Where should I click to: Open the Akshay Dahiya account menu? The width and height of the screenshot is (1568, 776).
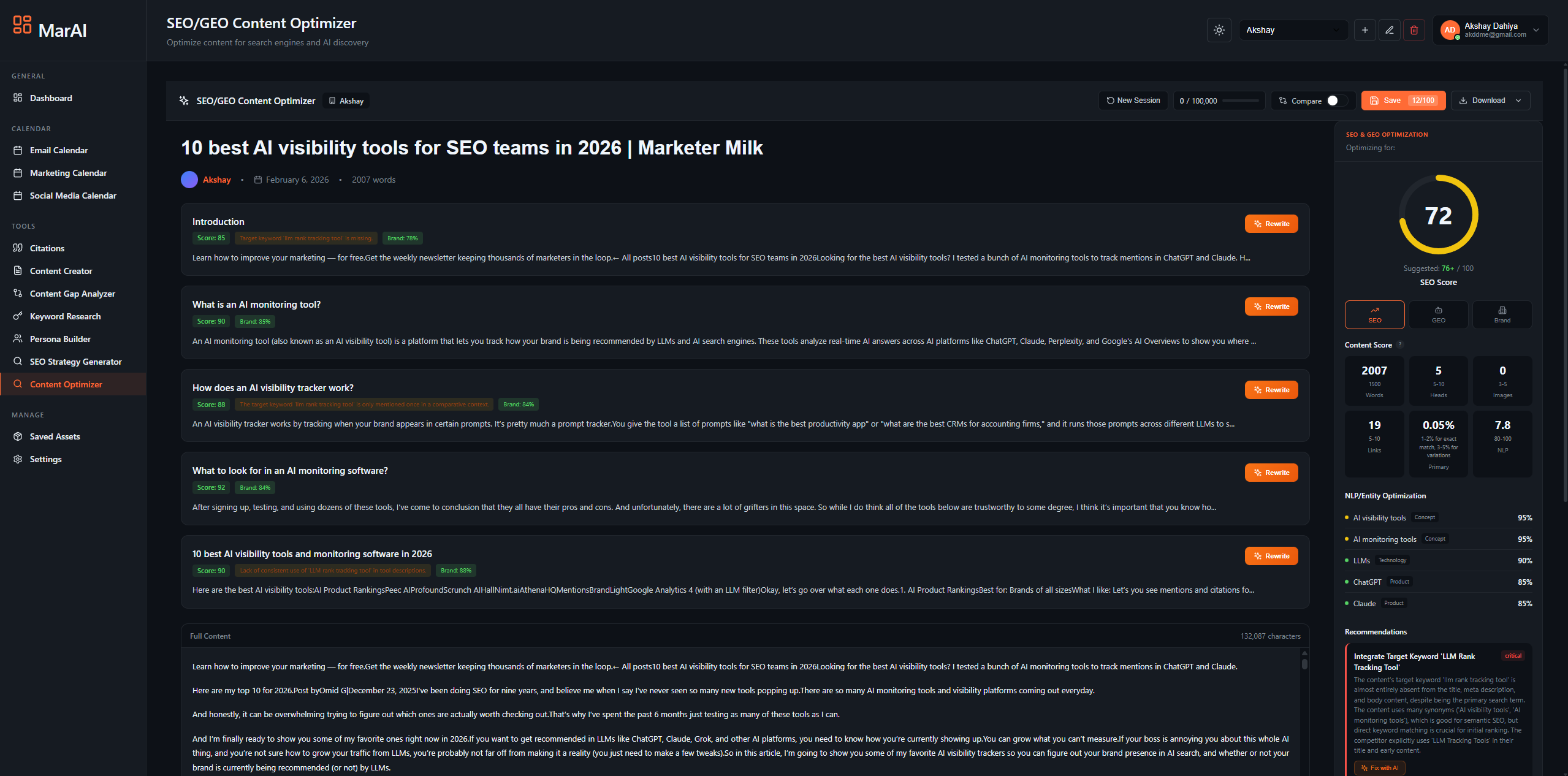pyautogui.click(x=1490, y=29)
